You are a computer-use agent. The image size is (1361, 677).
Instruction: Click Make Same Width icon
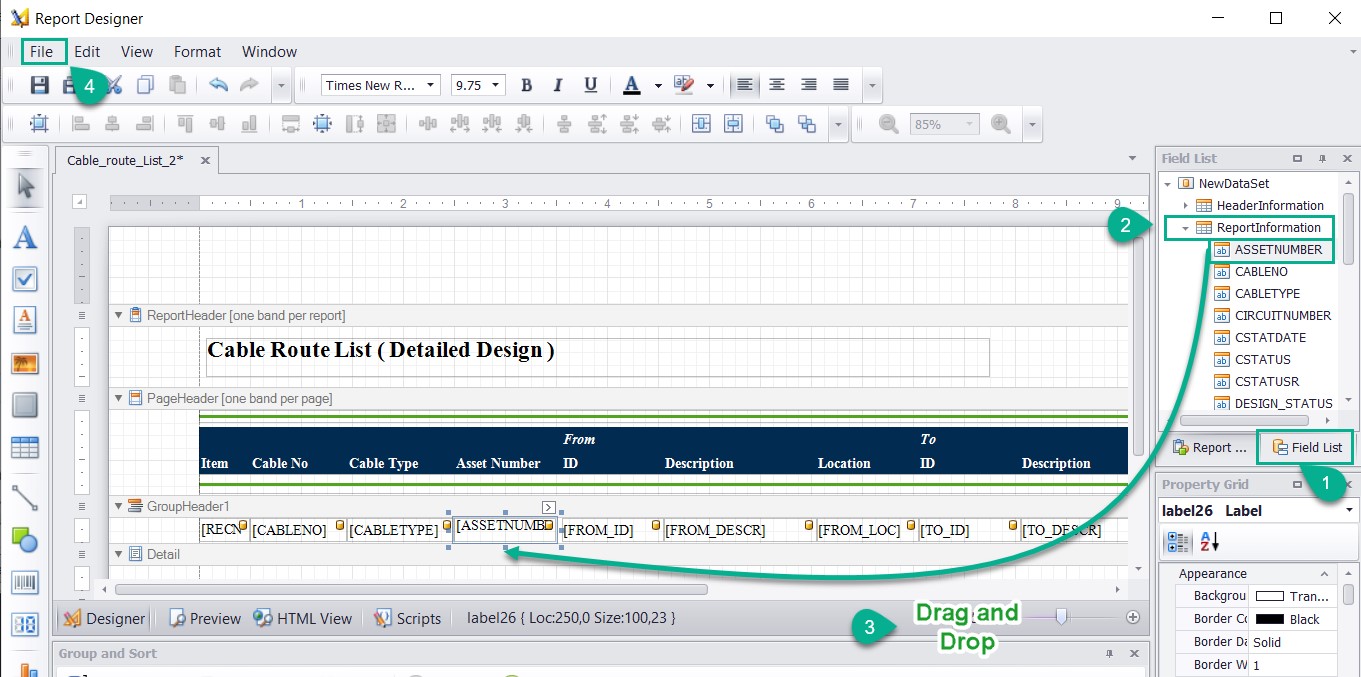click(x=291, y=124)
